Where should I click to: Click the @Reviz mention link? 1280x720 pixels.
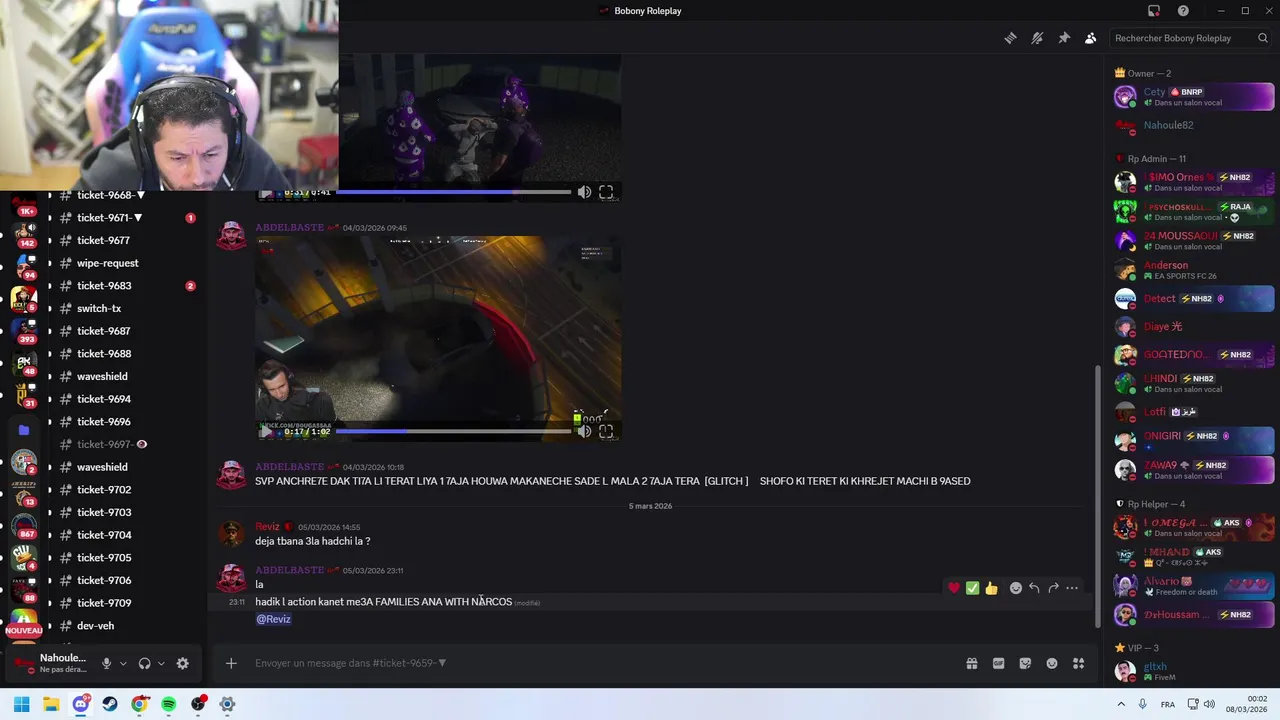pos(273,619)
